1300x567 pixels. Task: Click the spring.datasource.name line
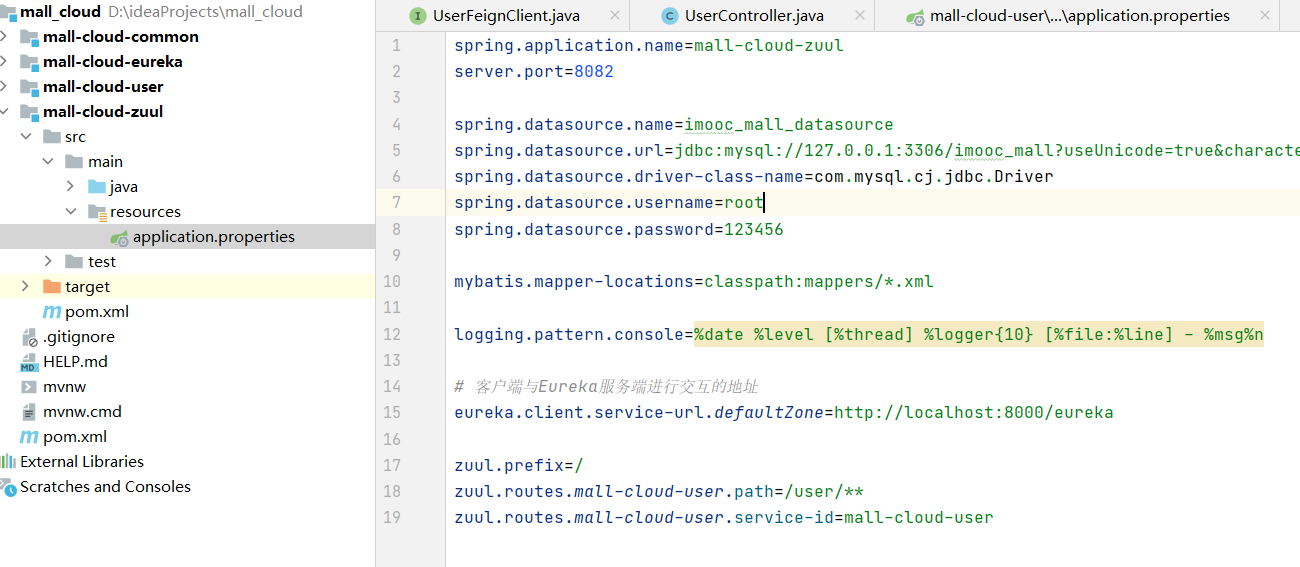[x=674, y=125]
